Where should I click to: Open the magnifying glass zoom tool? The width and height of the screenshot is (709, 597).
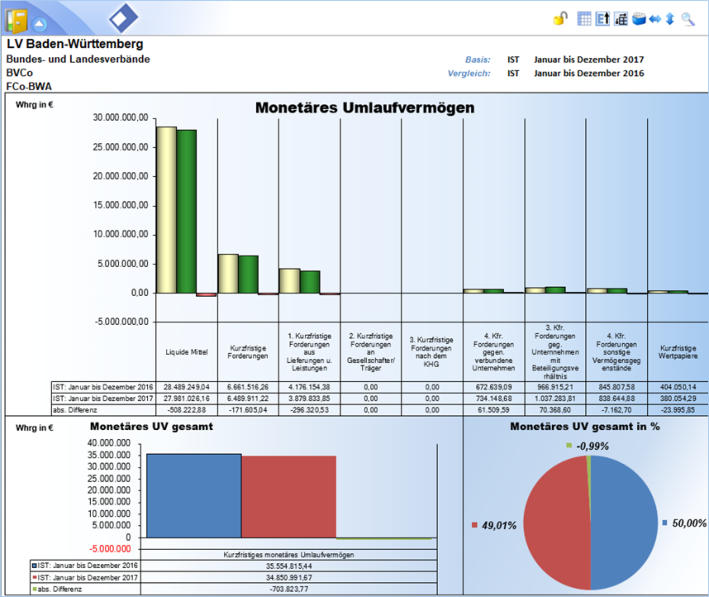tap(687, 18)
